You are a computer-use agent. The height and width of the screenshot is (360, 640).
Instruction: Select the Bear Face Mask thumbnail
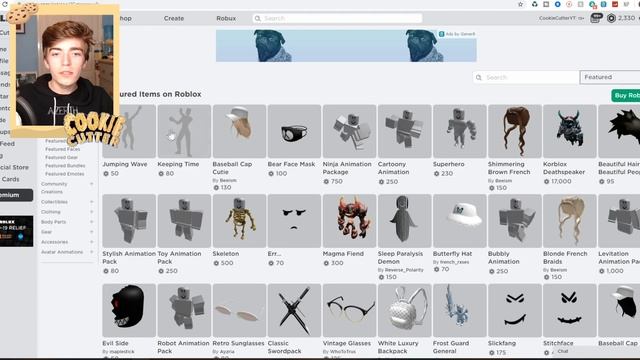pos(294,131)
